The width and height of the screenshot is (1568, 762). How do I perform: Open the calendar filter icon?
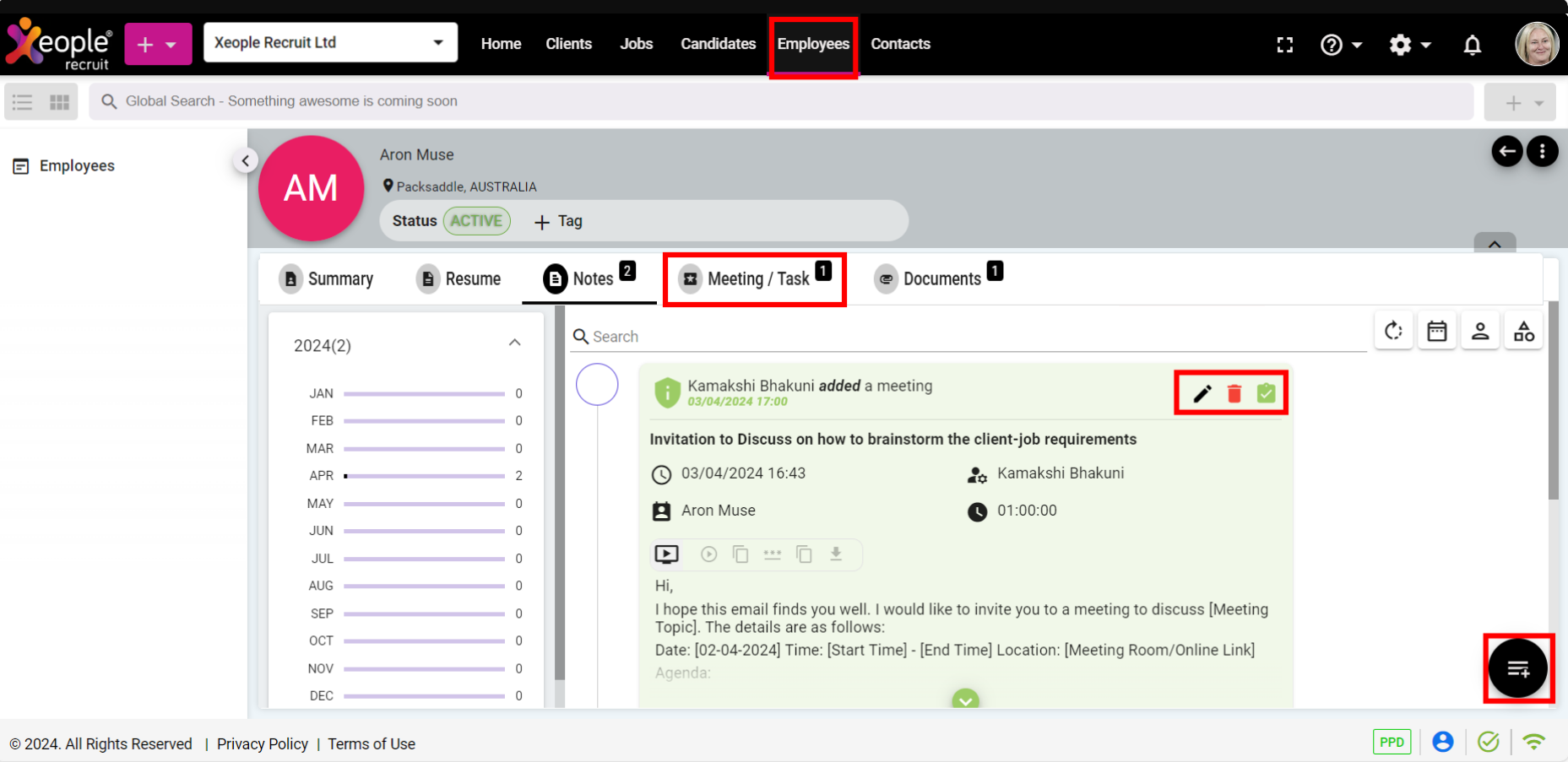(x=1436, y=331)
